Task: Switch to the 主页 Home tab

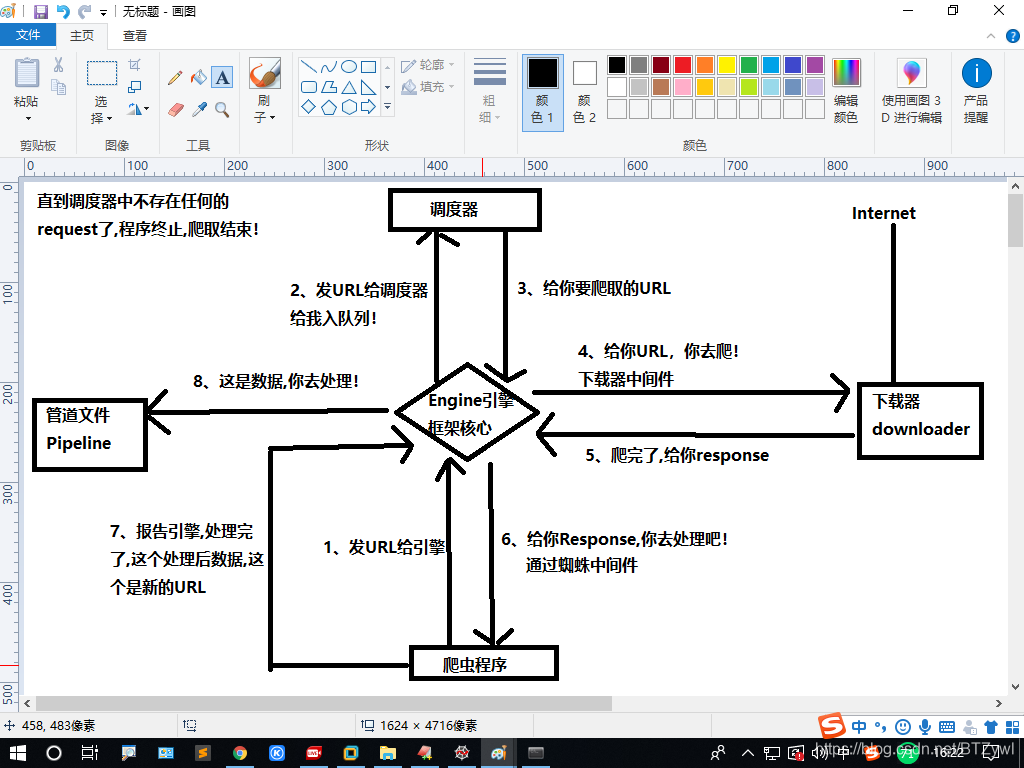Action: [x=82, y=36]
